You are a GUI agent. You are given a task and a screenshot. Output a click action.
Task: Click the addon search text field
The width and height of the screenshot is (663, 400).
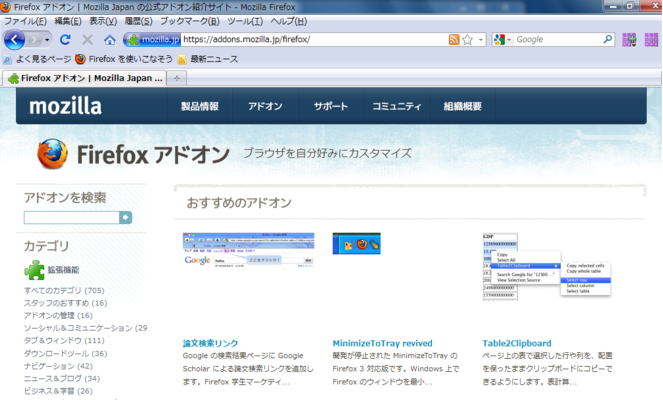[x=71, y=217]
